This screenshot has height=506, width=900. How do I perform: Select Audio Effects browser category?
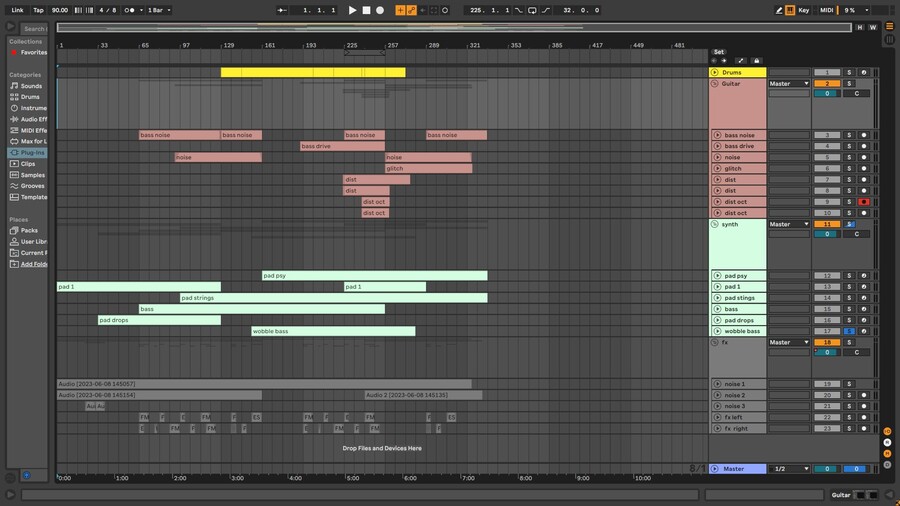click(x=28, y=119)
